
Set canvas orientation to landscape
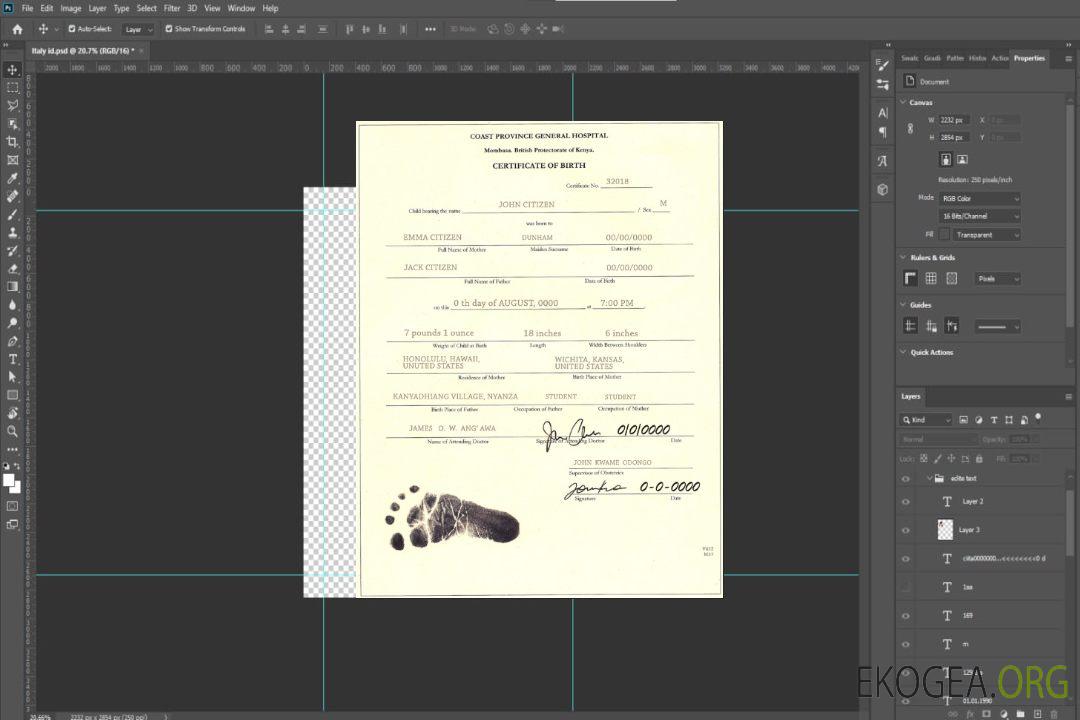[962, 160]
